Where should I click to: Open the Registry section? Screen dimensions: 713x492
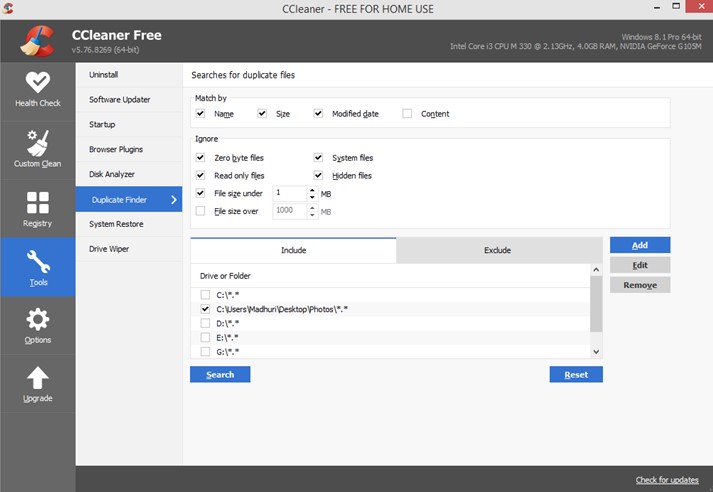[x=38, y=209]
